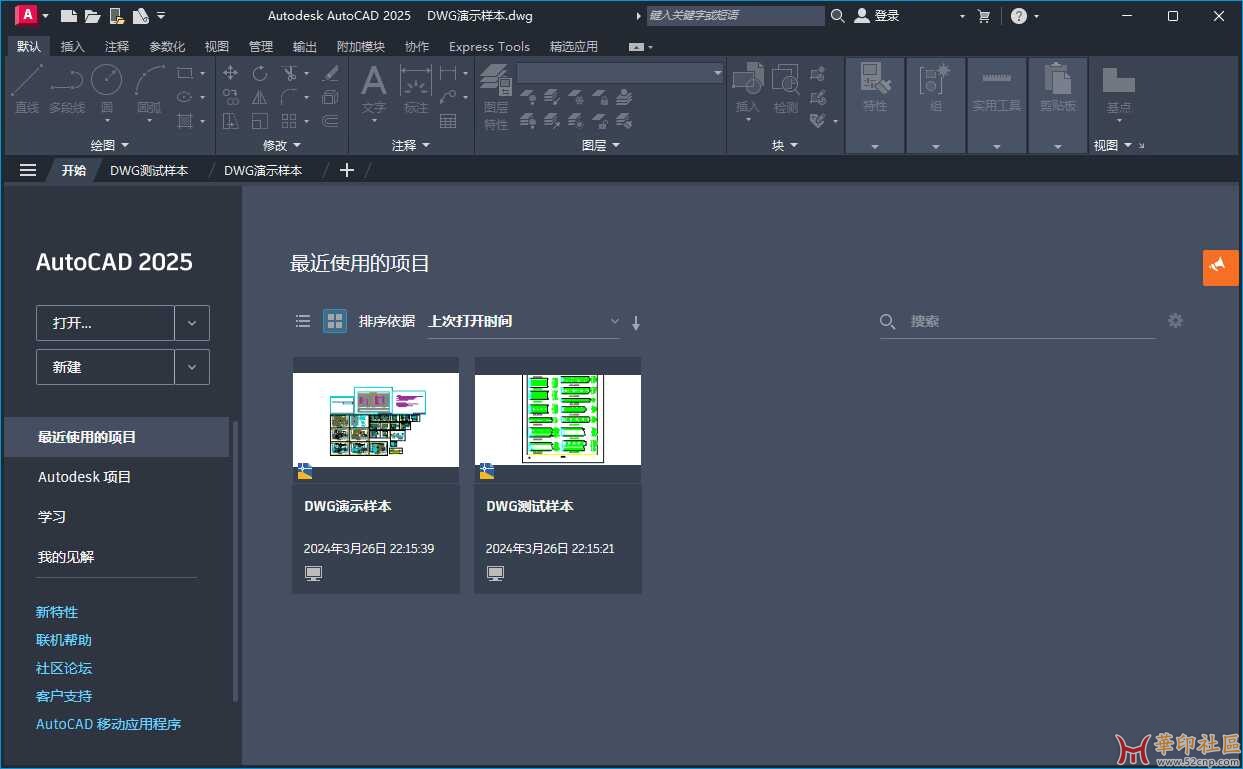This screenshot has height=769, width=1243.
Task: Click the 登录 sign-in button
Action: (x=877, y=16)
